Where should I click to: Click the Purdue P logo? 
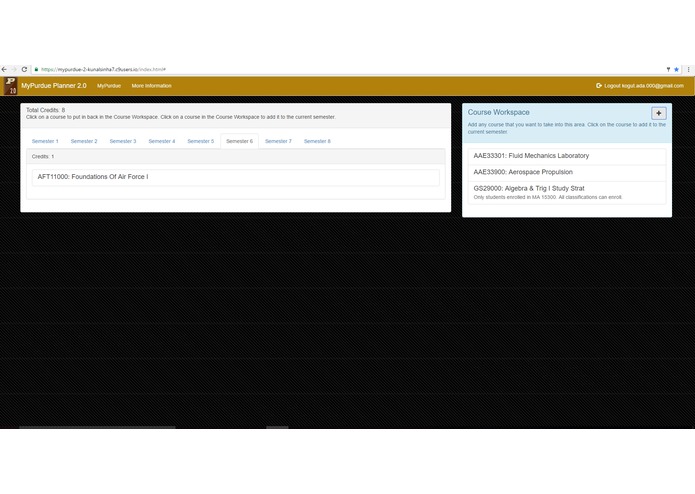[x=10, y=86]
